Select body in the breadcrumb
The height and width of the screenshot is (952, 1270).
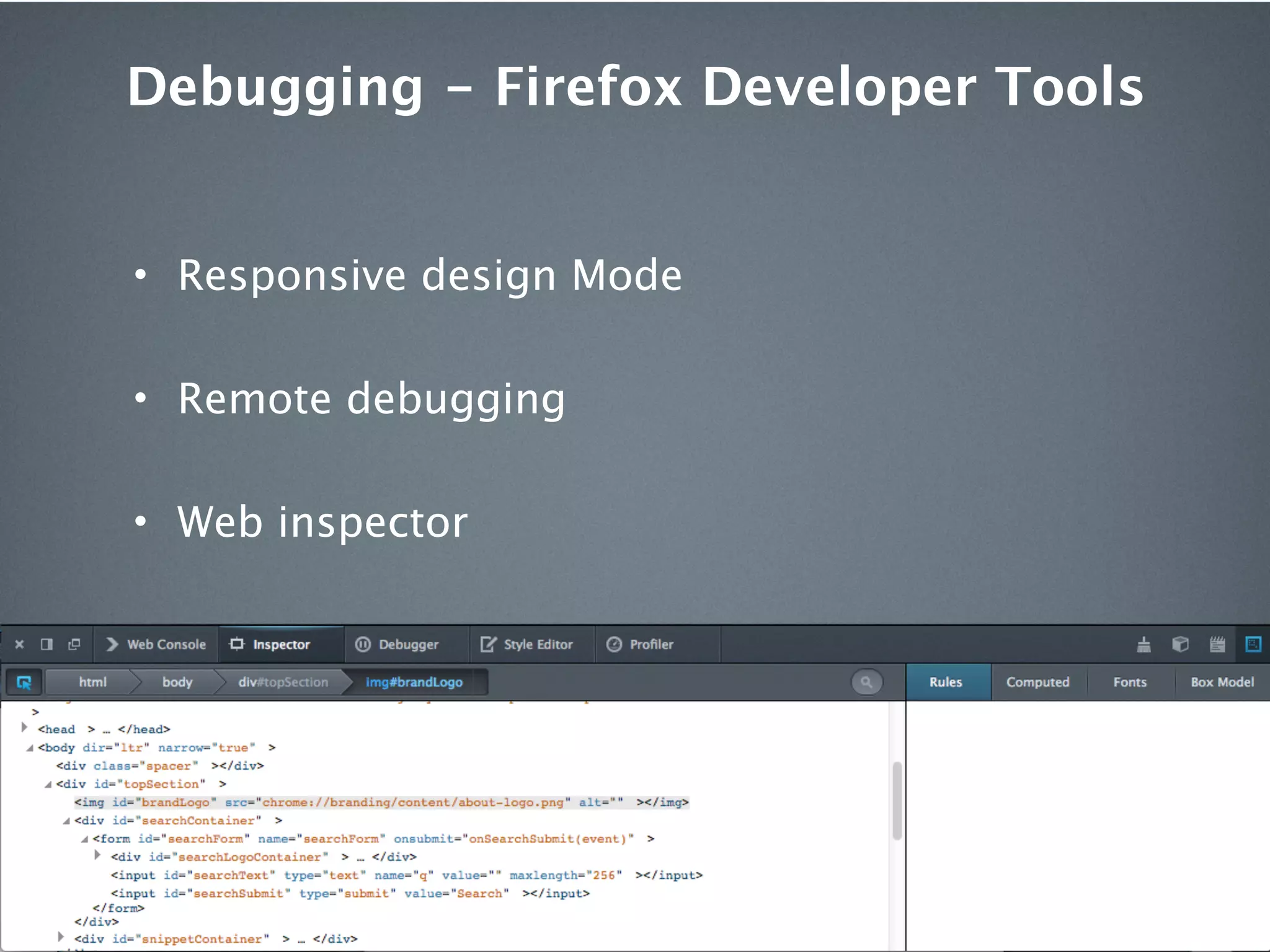(177, 682)
